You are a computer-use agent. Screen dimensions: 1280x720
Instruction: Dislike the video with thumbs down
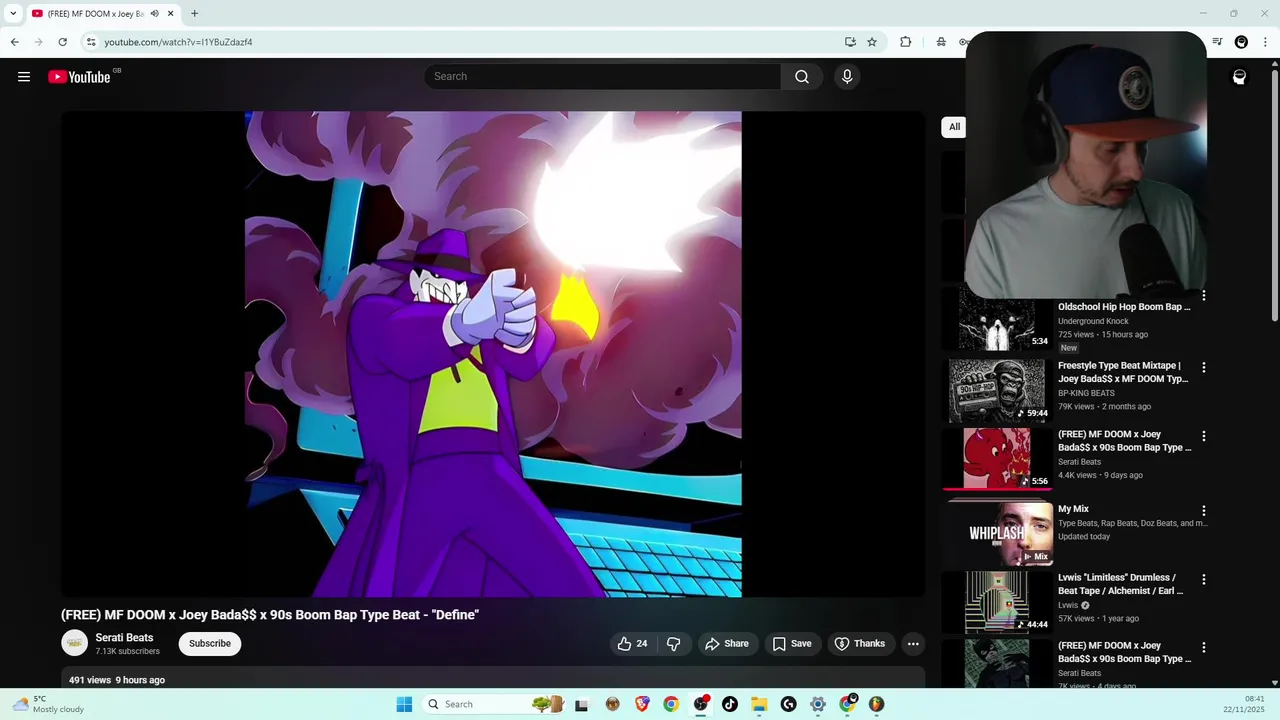(673, 644)
